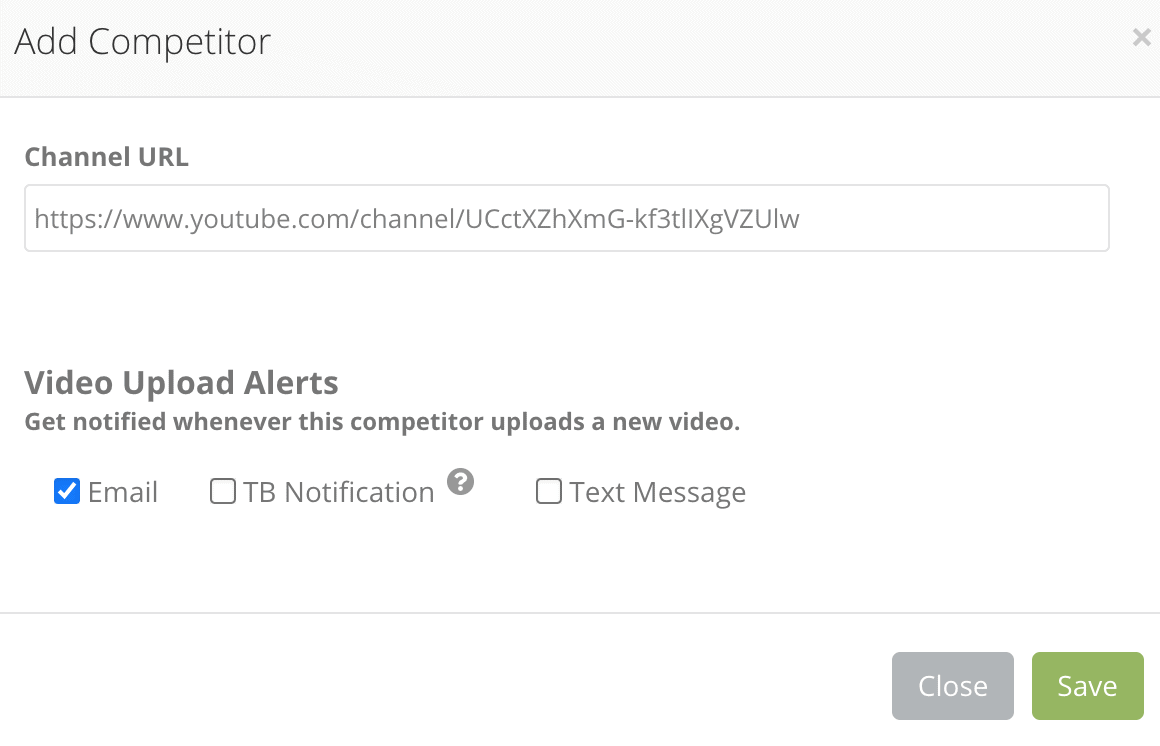Click the word "Notification" beside middle checkbox
This screenshot has width=1160, height=746.
point(360,493)
